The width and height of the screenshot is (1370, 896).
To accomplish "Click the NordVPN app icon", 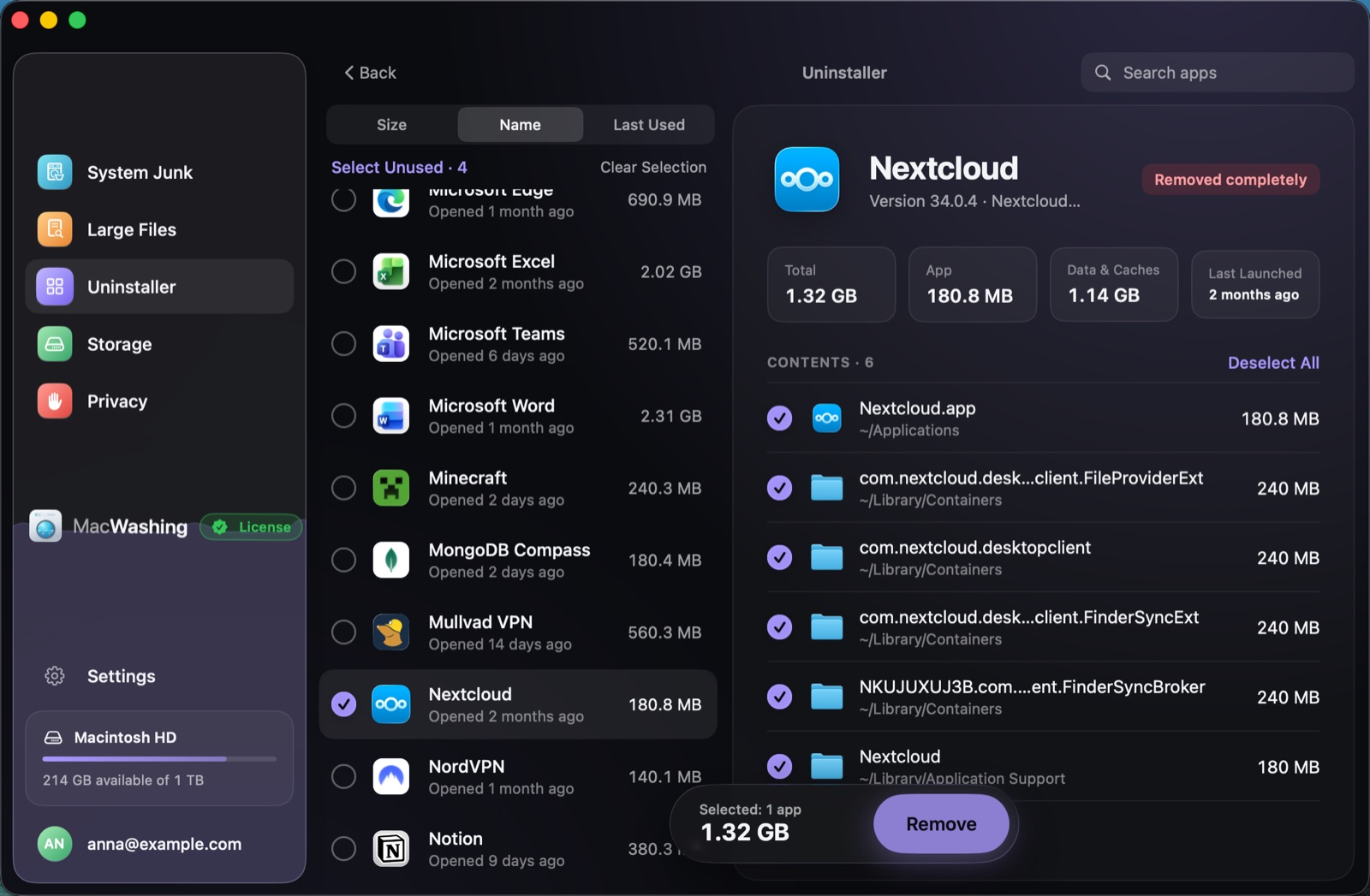I will 391,777.
